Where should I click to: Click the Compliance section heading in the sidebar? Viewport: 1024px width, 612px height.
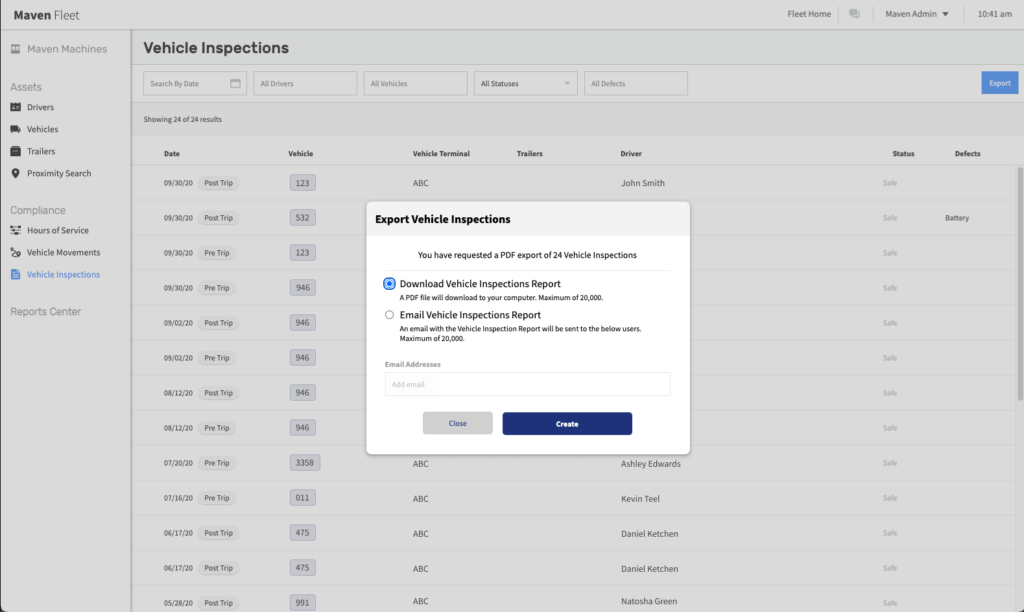pyautogui.click(x=38, y=210)
